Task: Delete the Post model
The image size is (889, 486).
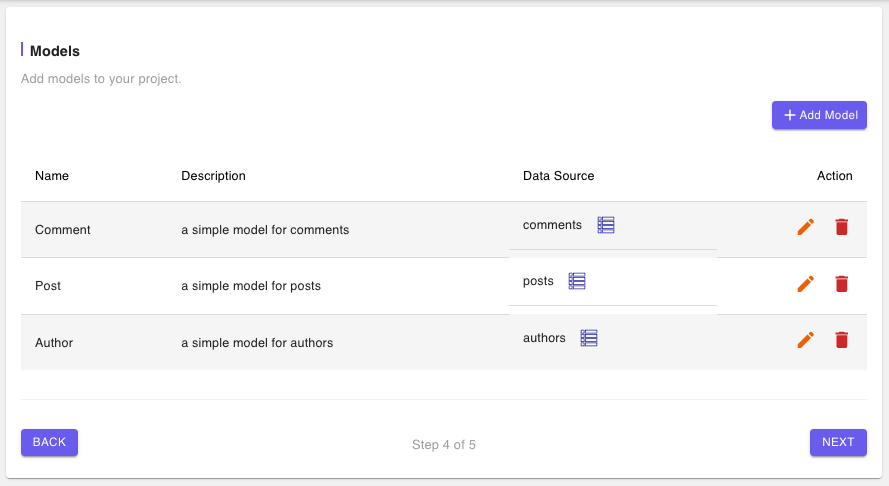Action: tap(841, 284)
